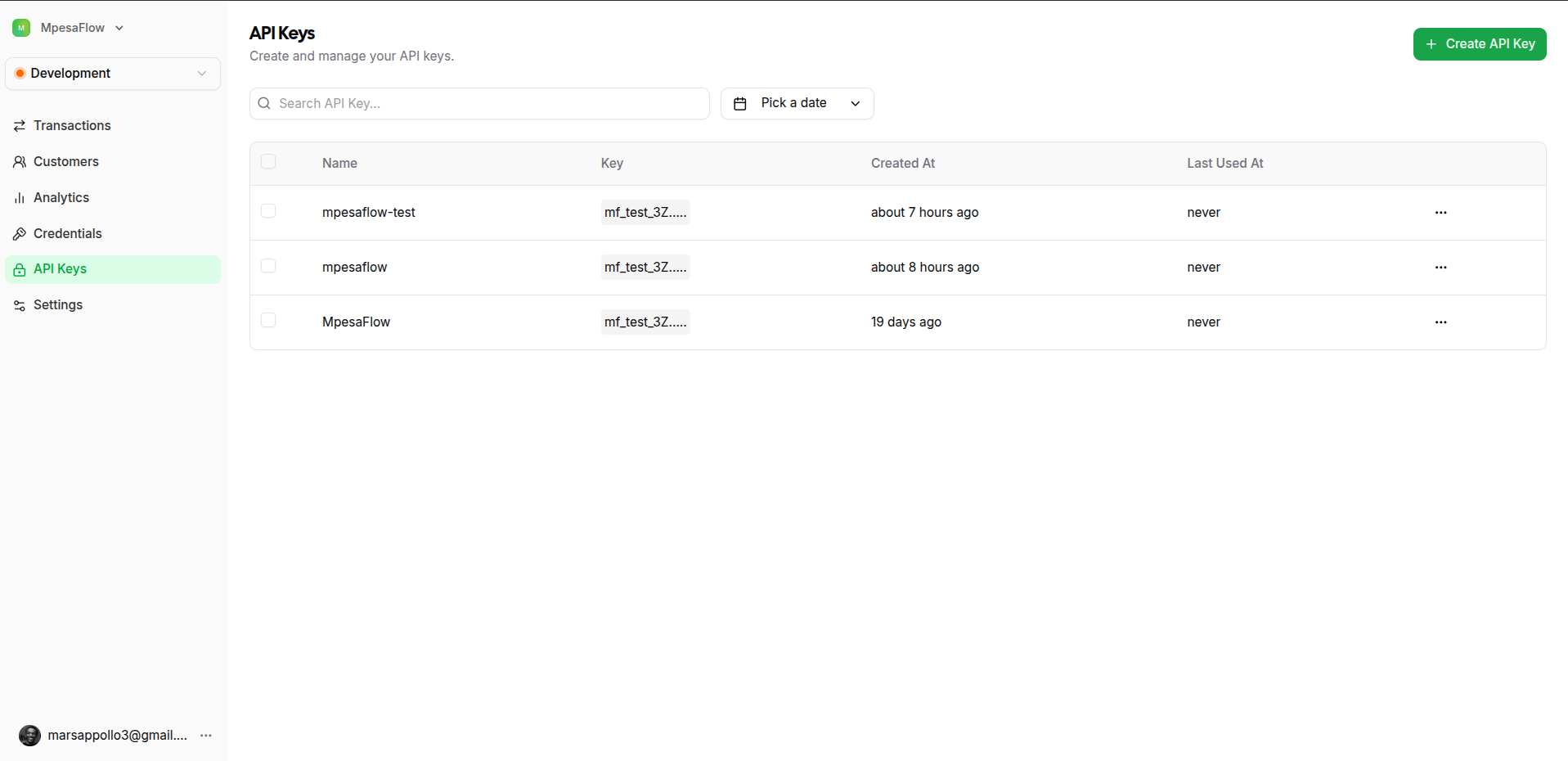Open Analytics page

[113, 198]
